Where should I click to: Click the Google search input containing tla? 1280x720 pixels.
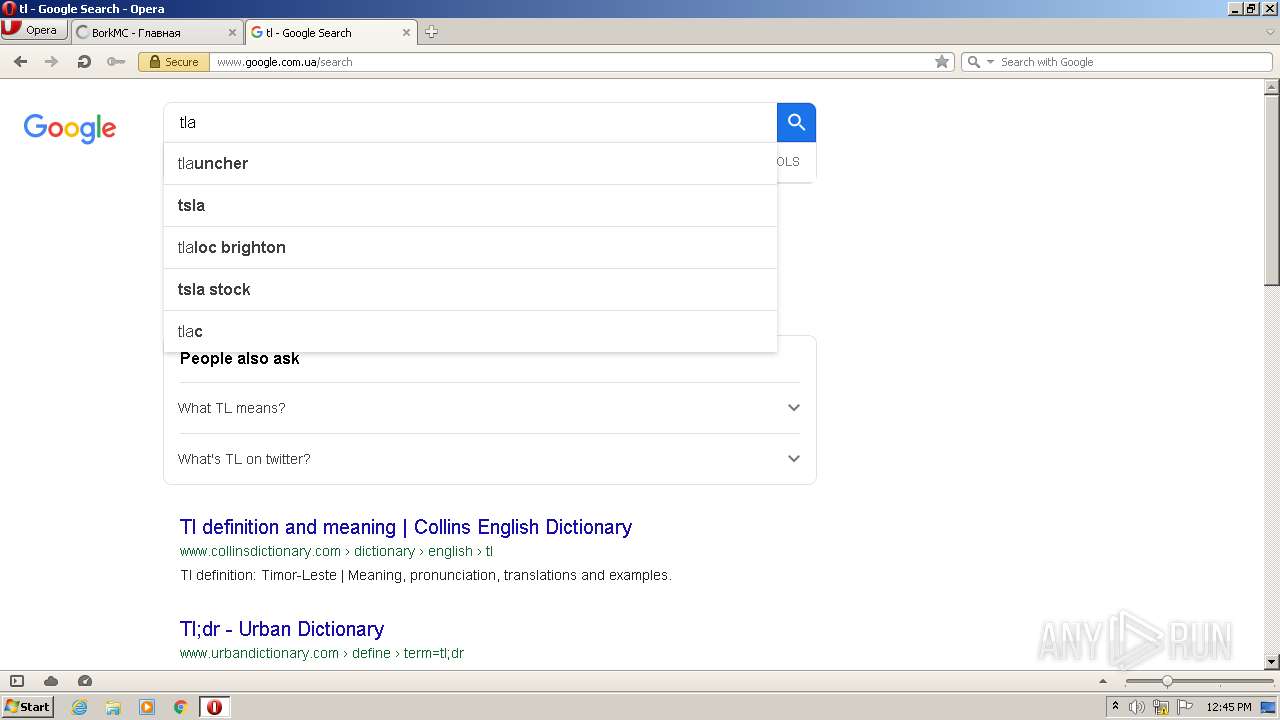(x=470, y=122)
